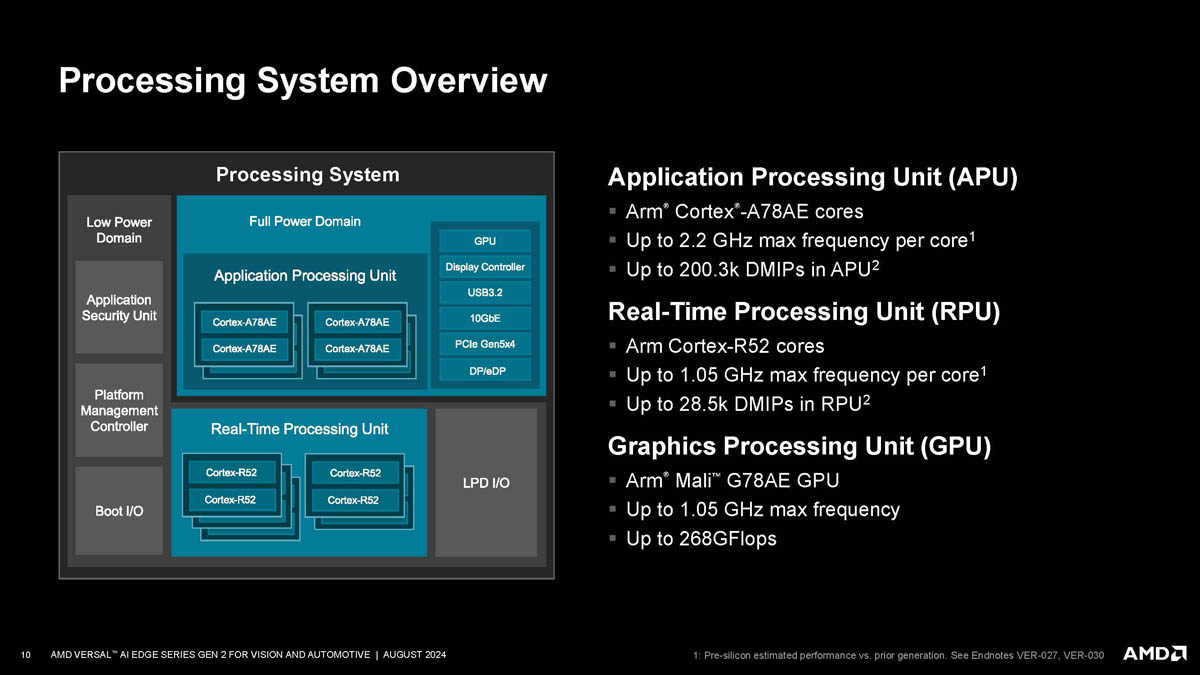Select the slide number 10
This screenshot has width=1200, height=675.
(x=27, y=655)
